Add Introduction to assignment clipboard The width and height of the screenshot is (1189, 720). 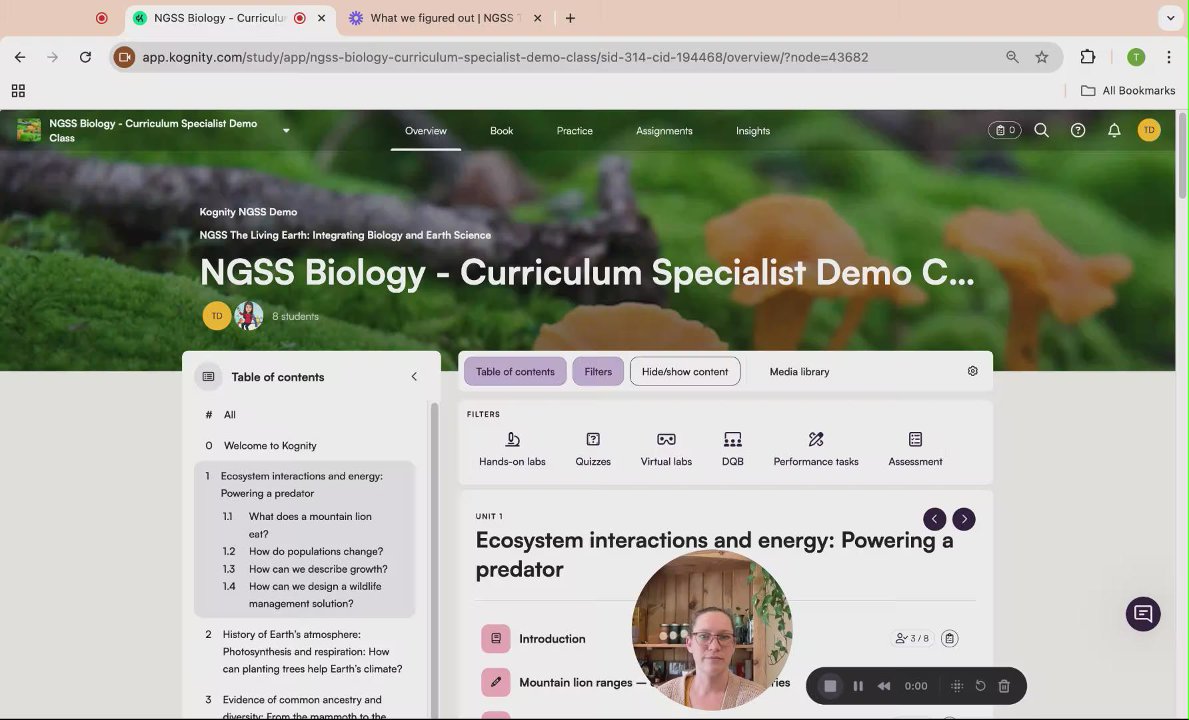pyautogui.click(x=949, y=639)
